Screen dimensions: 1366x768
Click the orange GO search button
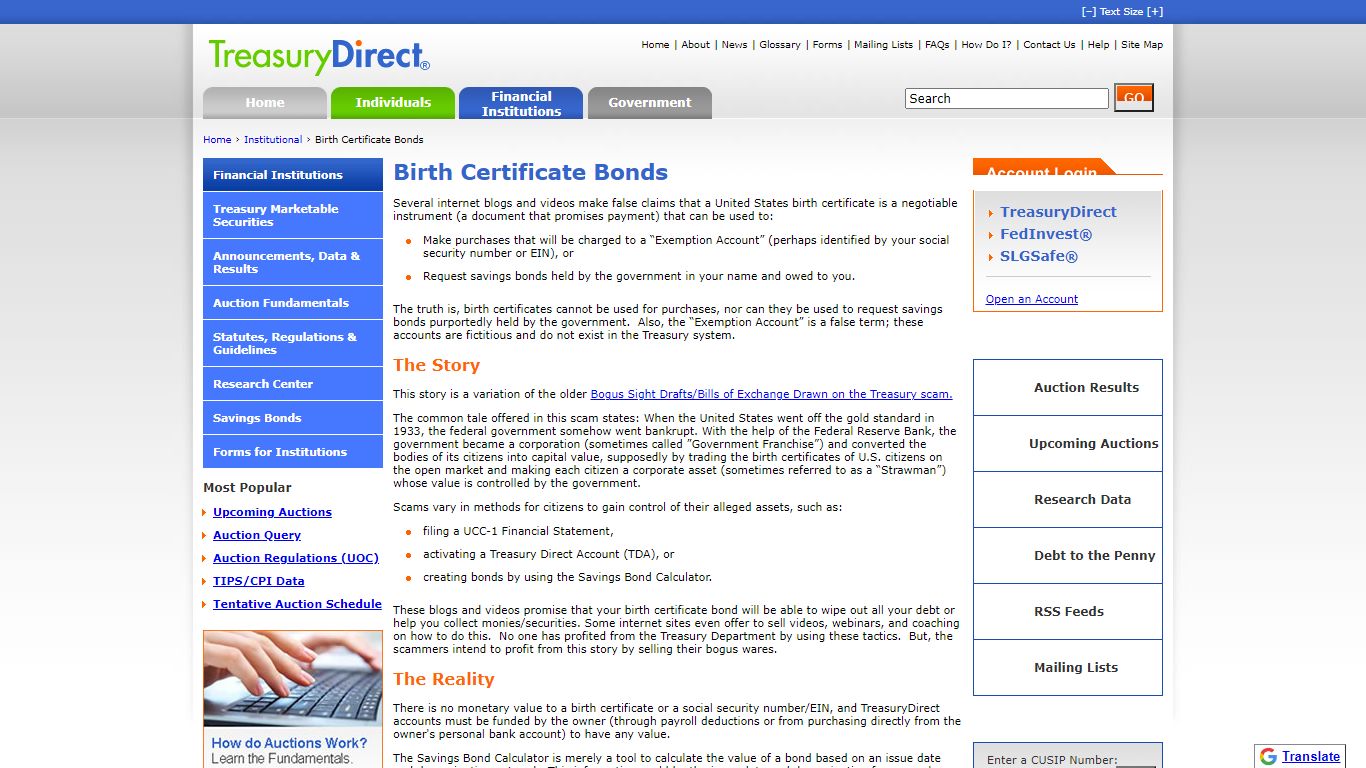point(1134,98)
